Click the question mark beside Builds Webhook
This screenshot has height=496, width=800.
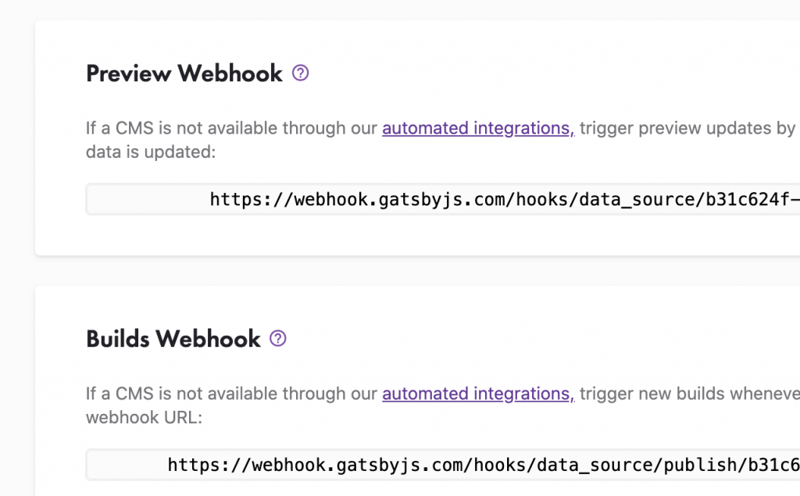coord(278,339)
